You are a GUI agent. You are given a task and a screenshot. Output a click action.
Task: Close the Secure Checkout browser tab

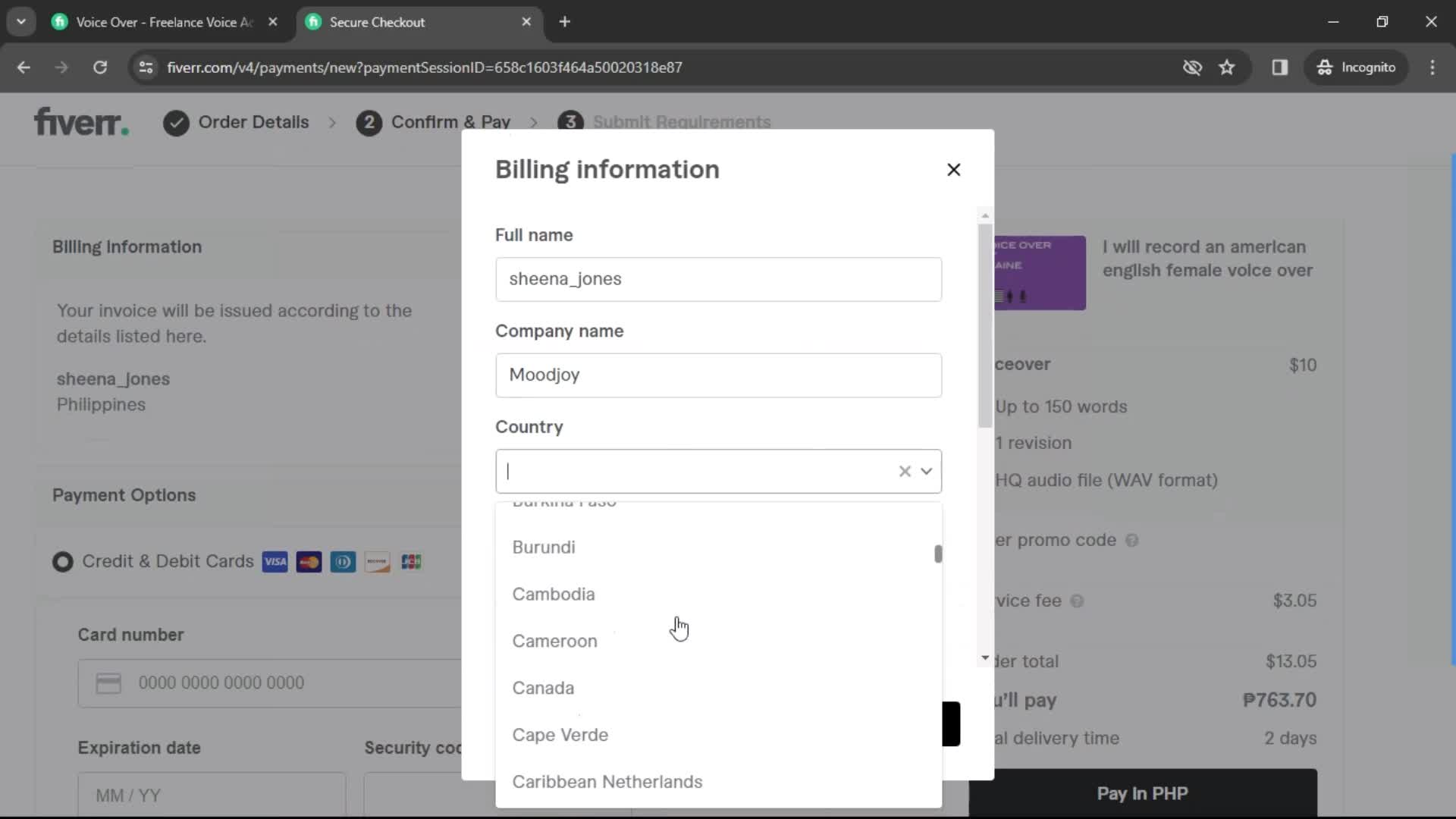click(526, 22)
